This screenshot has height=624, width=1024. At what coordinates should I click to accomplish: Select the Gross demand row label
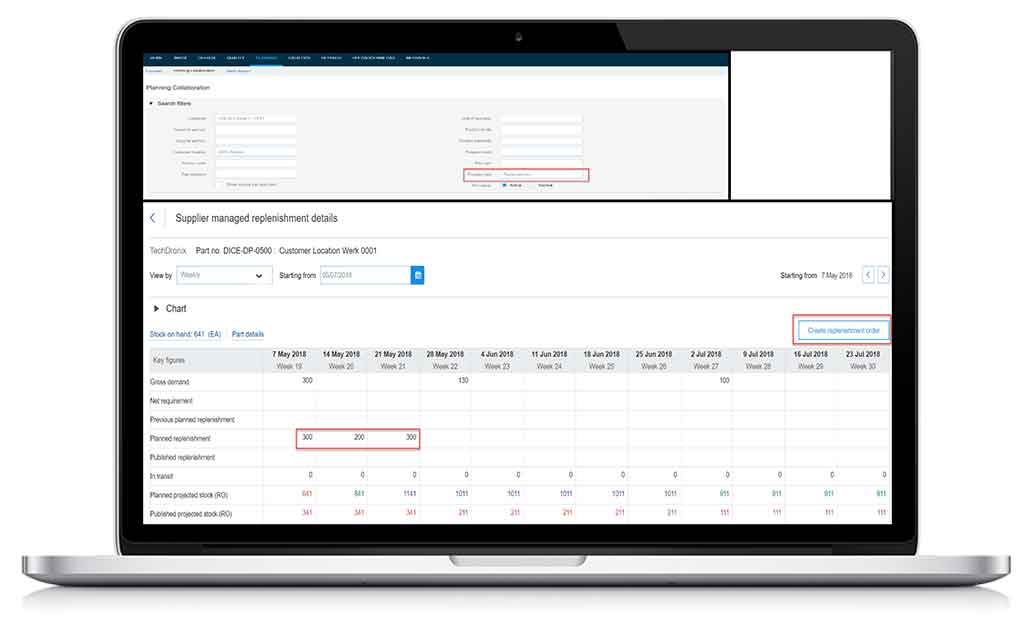(x=170, y=382)
